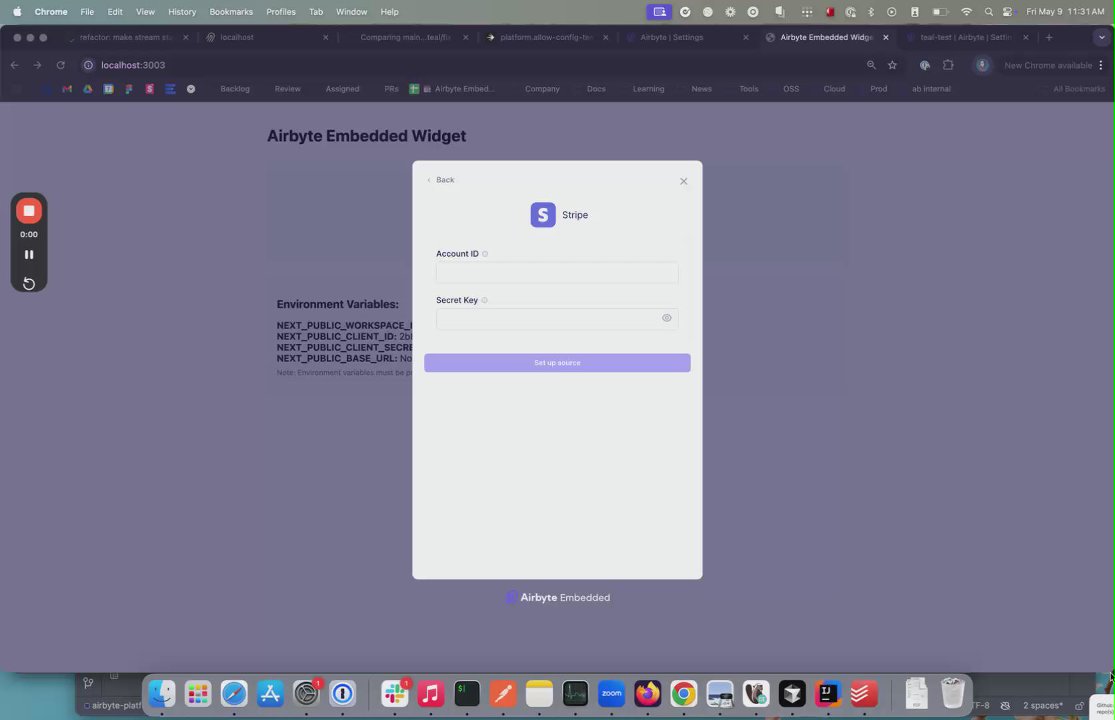
Task: Click the Secret Key info tooltip icon
Action: (484, 300)
